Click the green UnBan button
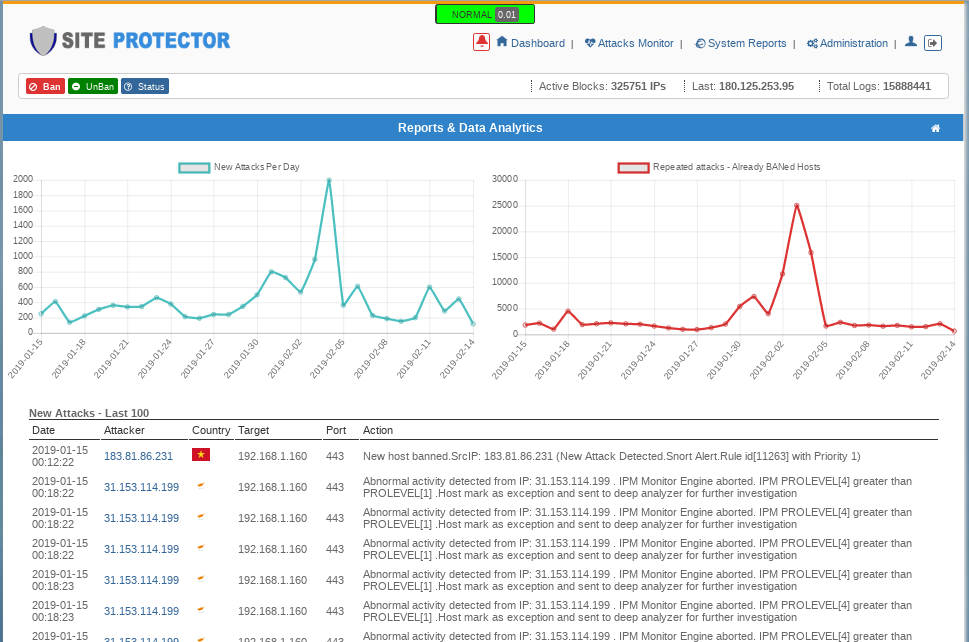Image resolution: width=969 pixels, height=642 pixels. pyautogui.click(x=93, y=87)
